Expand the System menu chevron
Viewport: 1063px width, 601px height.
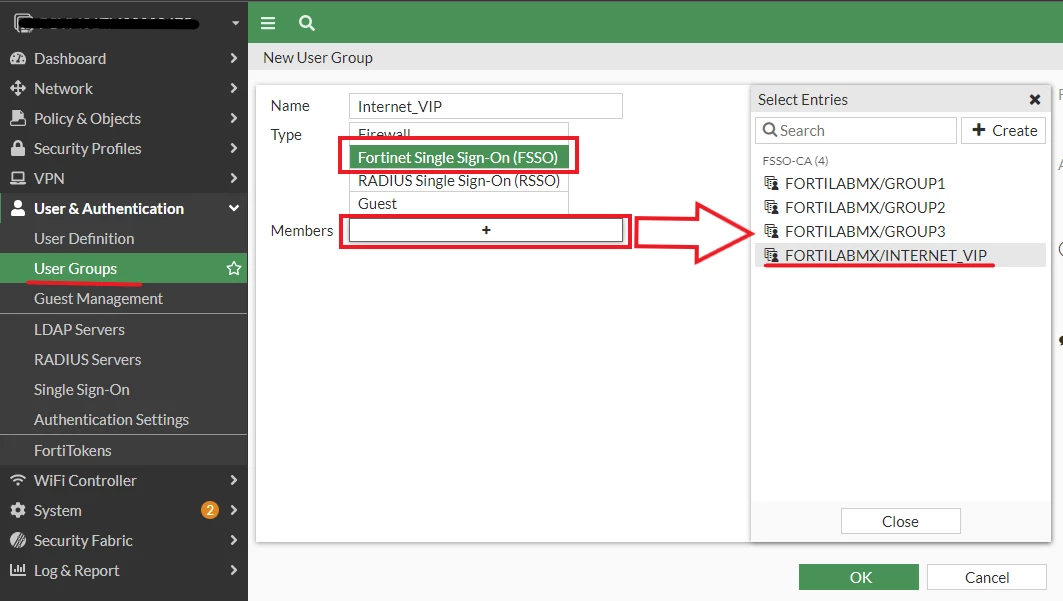[x=234, y=510]
